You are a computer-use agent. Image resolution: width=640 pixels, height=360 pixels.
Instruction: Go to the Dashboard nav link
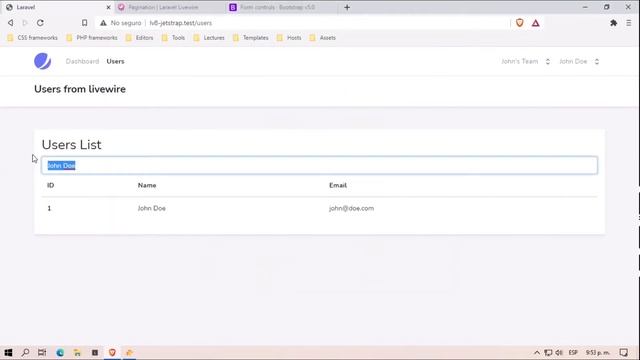(82, 61)
